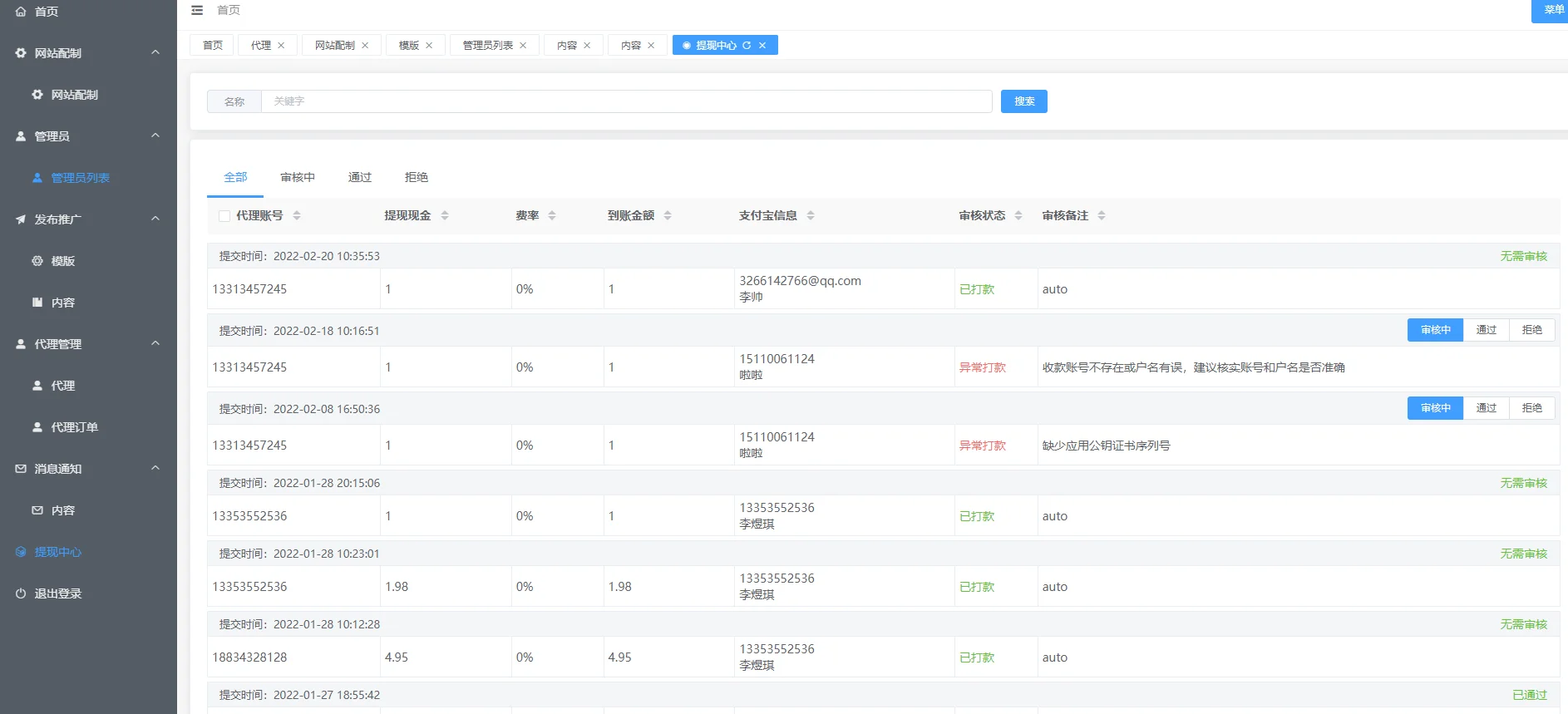The width and height of the screenshot is (1568, 714).
Task: Toggle the select-all checkbox beside 代理账号
Action: (224, 216)
